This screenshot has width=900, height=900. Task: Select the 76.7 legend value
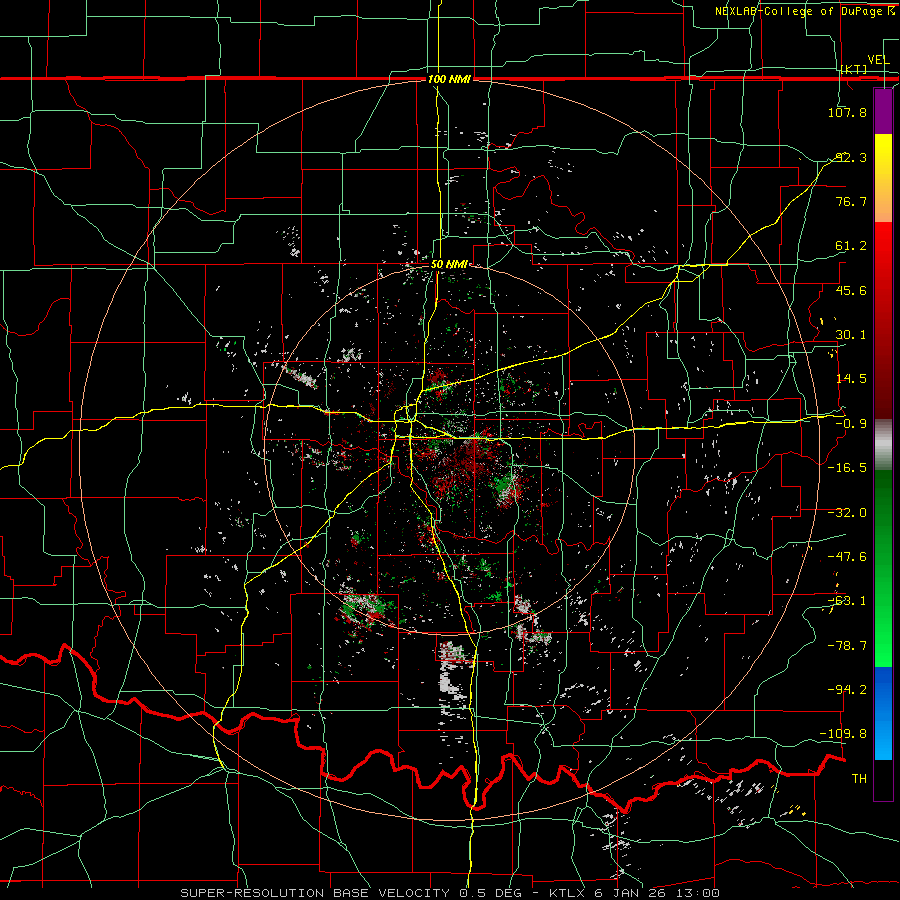[x=851, y=201]
